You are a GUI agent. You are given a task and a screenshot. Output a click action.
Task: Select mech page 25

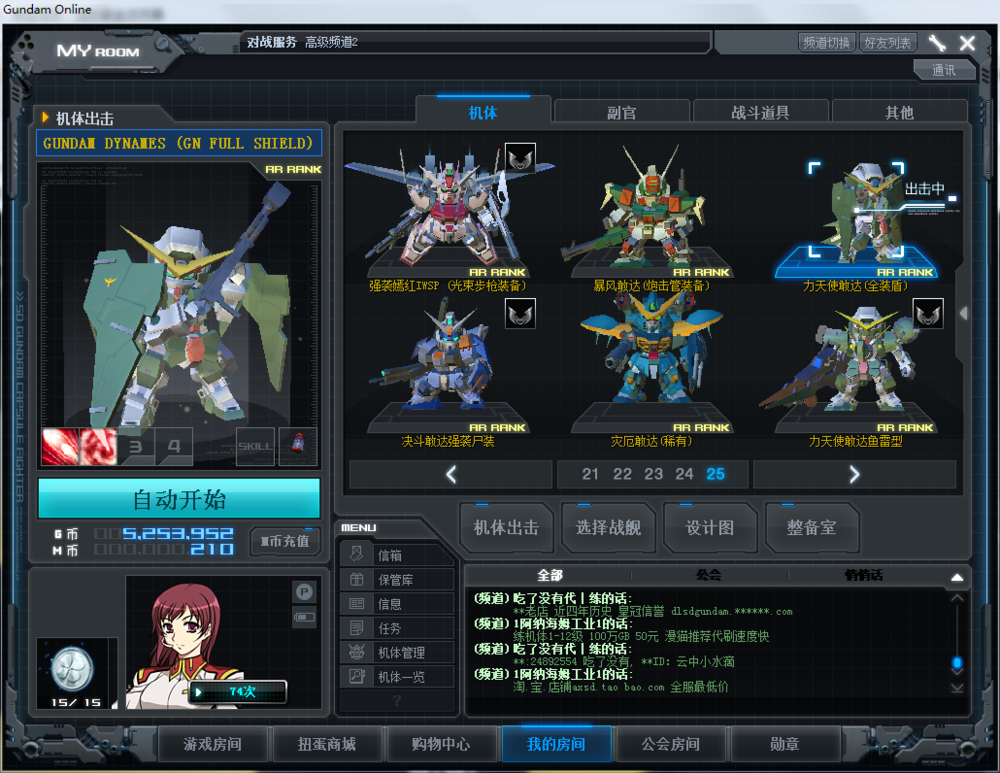[716, 474]
